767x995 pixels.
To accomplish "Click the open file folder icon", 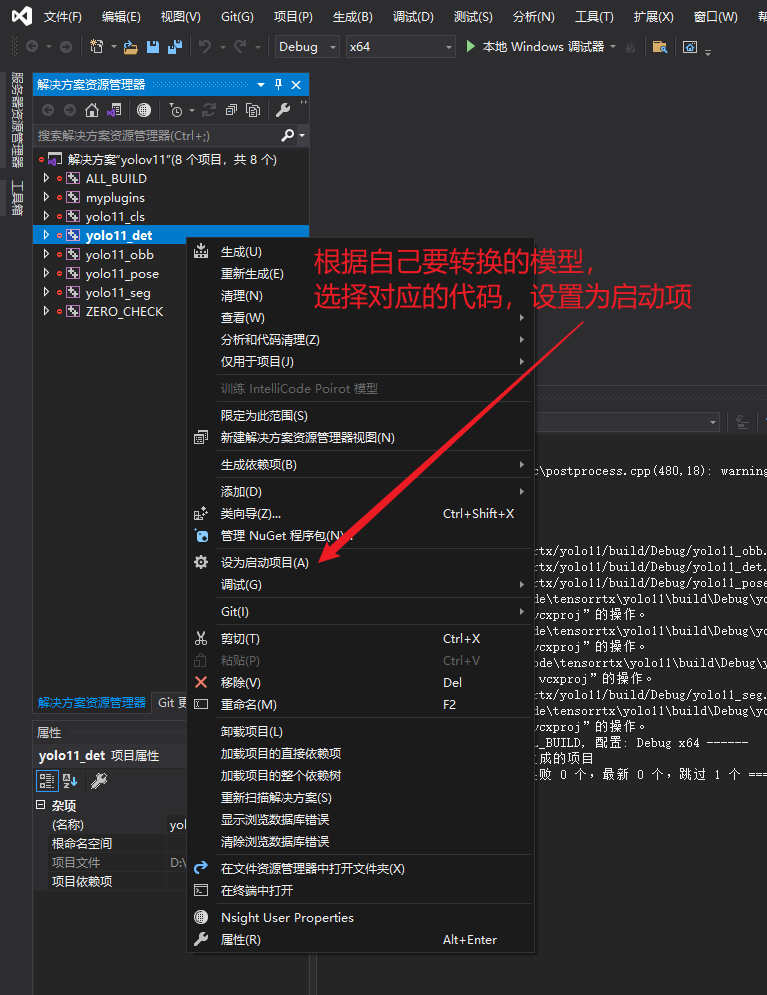I will click(131, 47).
